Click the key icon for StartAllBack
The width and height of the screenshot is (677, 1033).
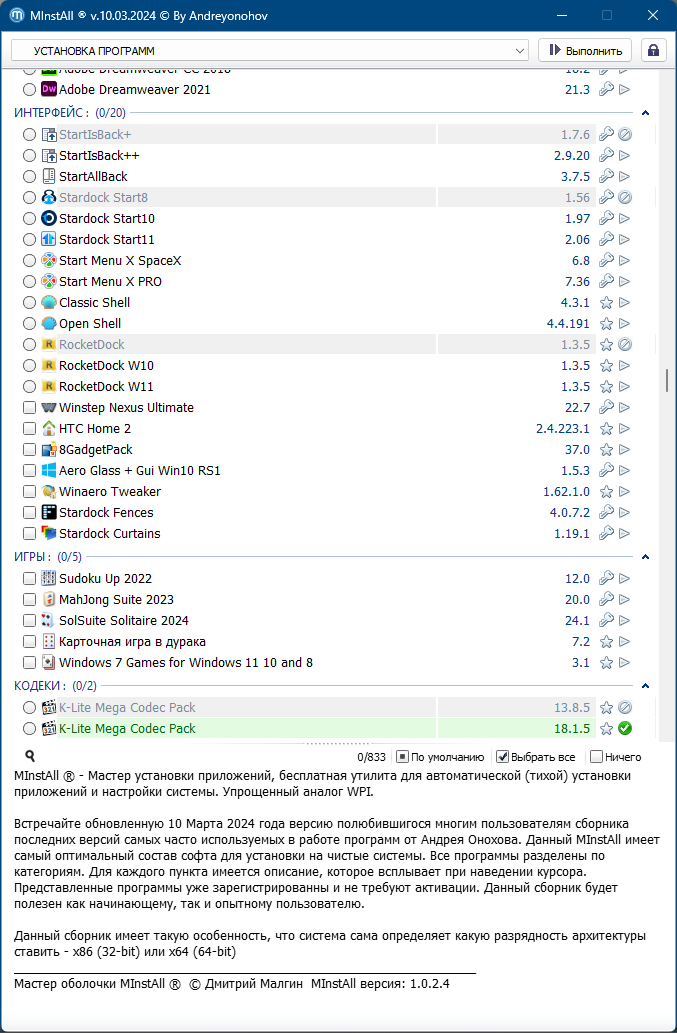point(606,177)
